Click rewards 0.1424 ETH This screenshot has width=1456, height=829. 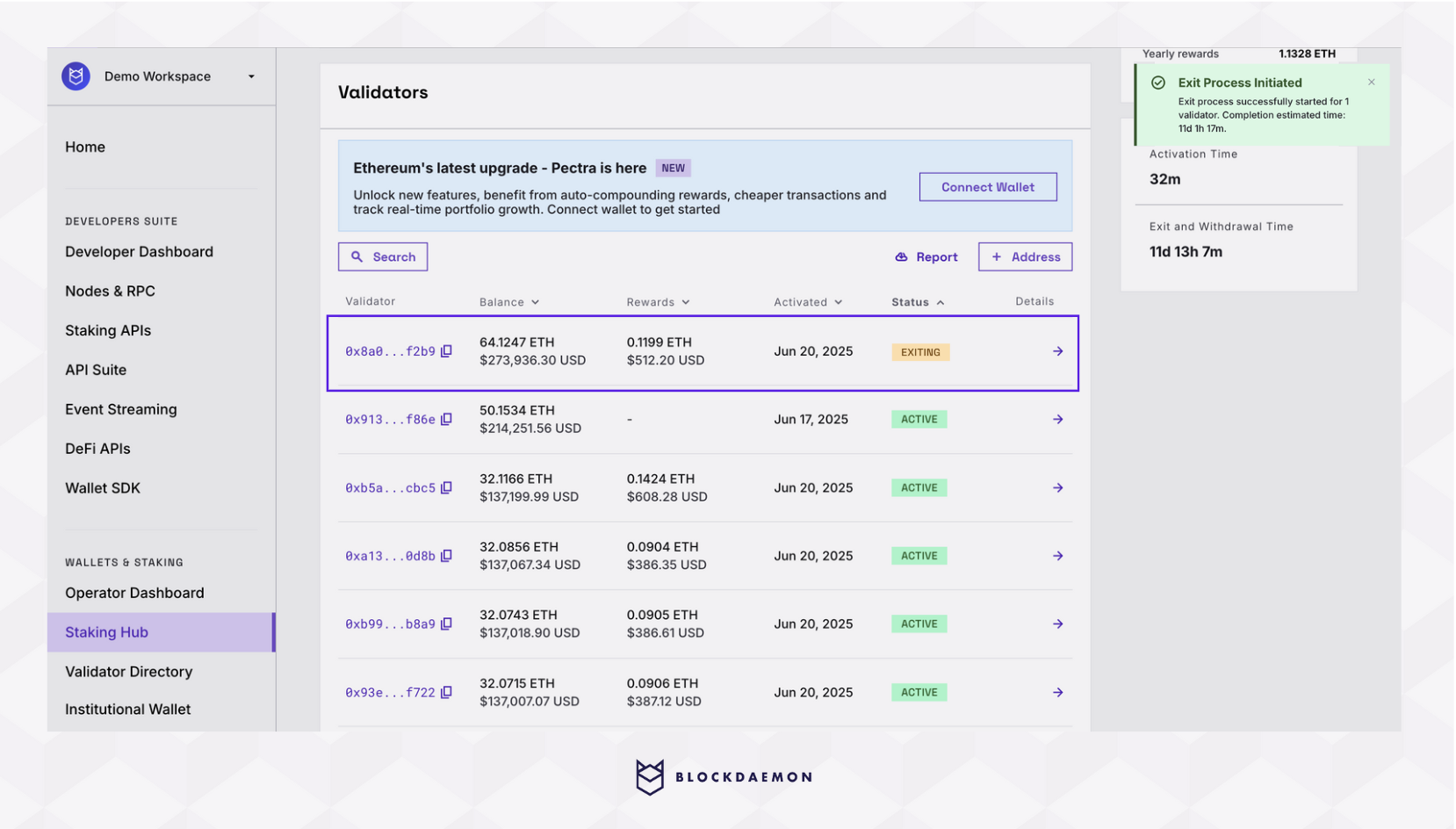pyautogui.click(x=660, y=479)
